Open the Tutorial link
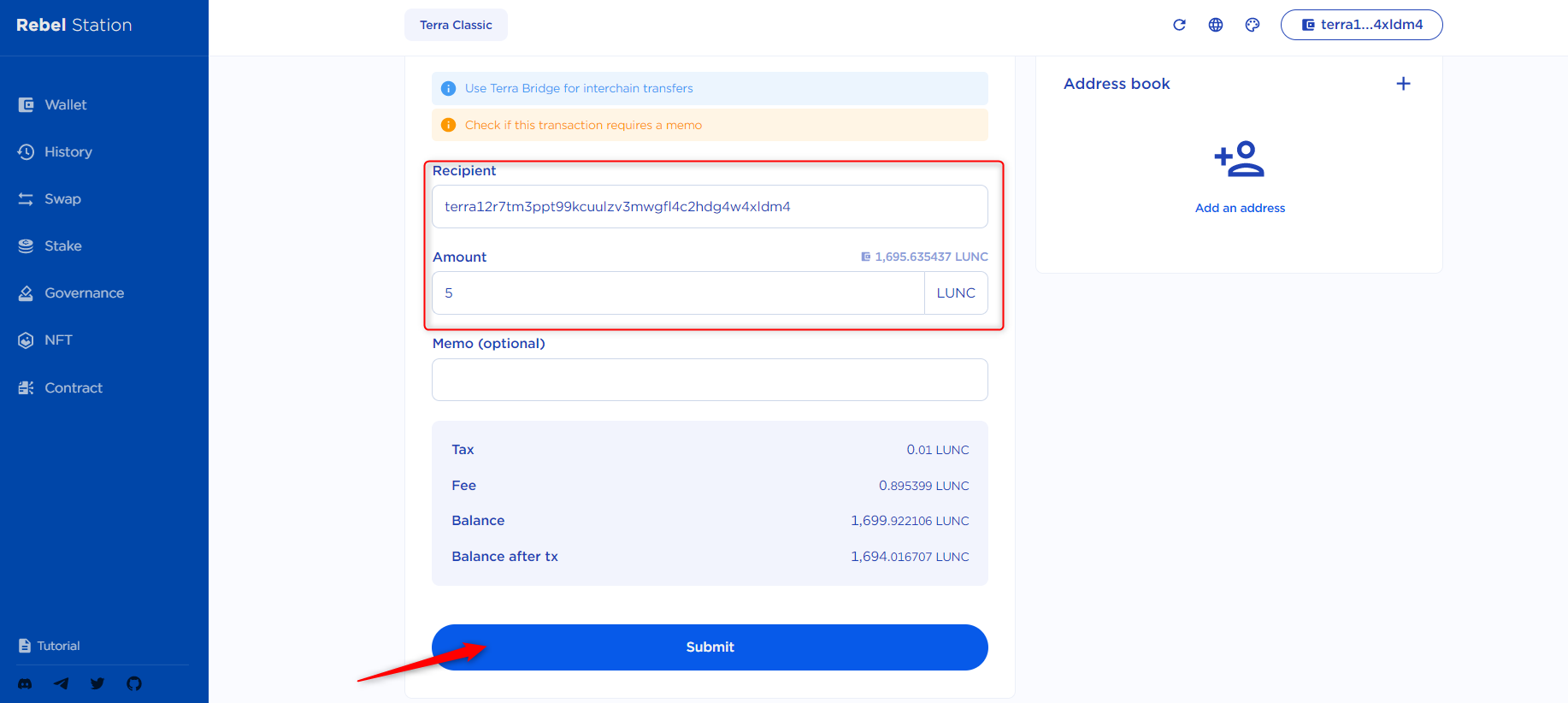 click(x=50, y=646)
